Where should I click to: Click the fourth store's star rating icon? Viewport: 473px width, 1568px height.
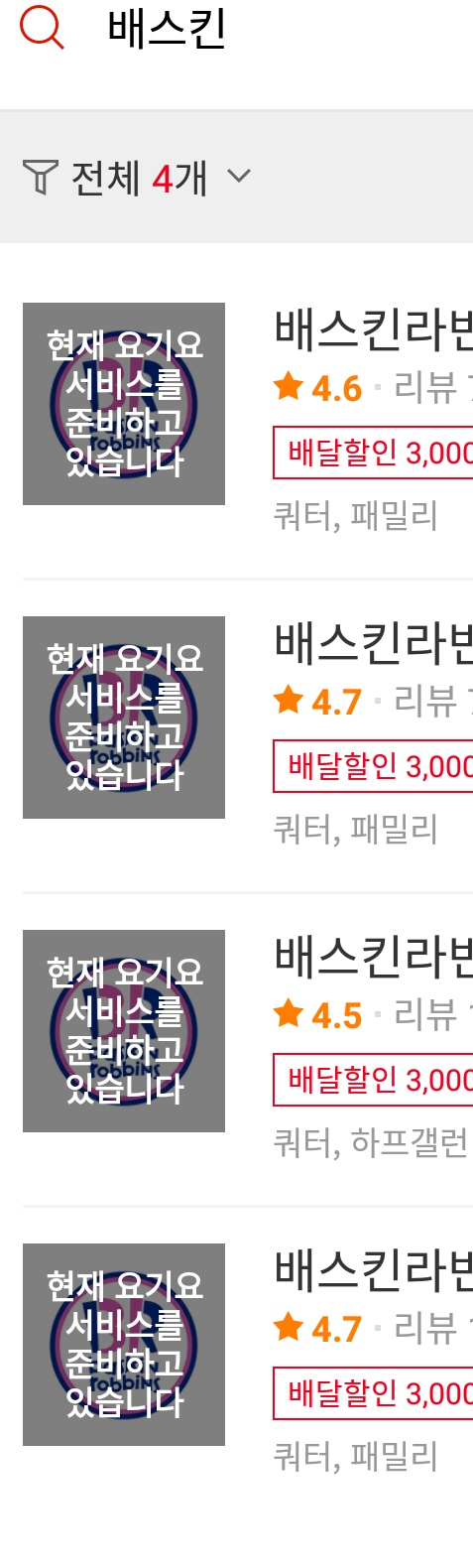point(289,1327)
